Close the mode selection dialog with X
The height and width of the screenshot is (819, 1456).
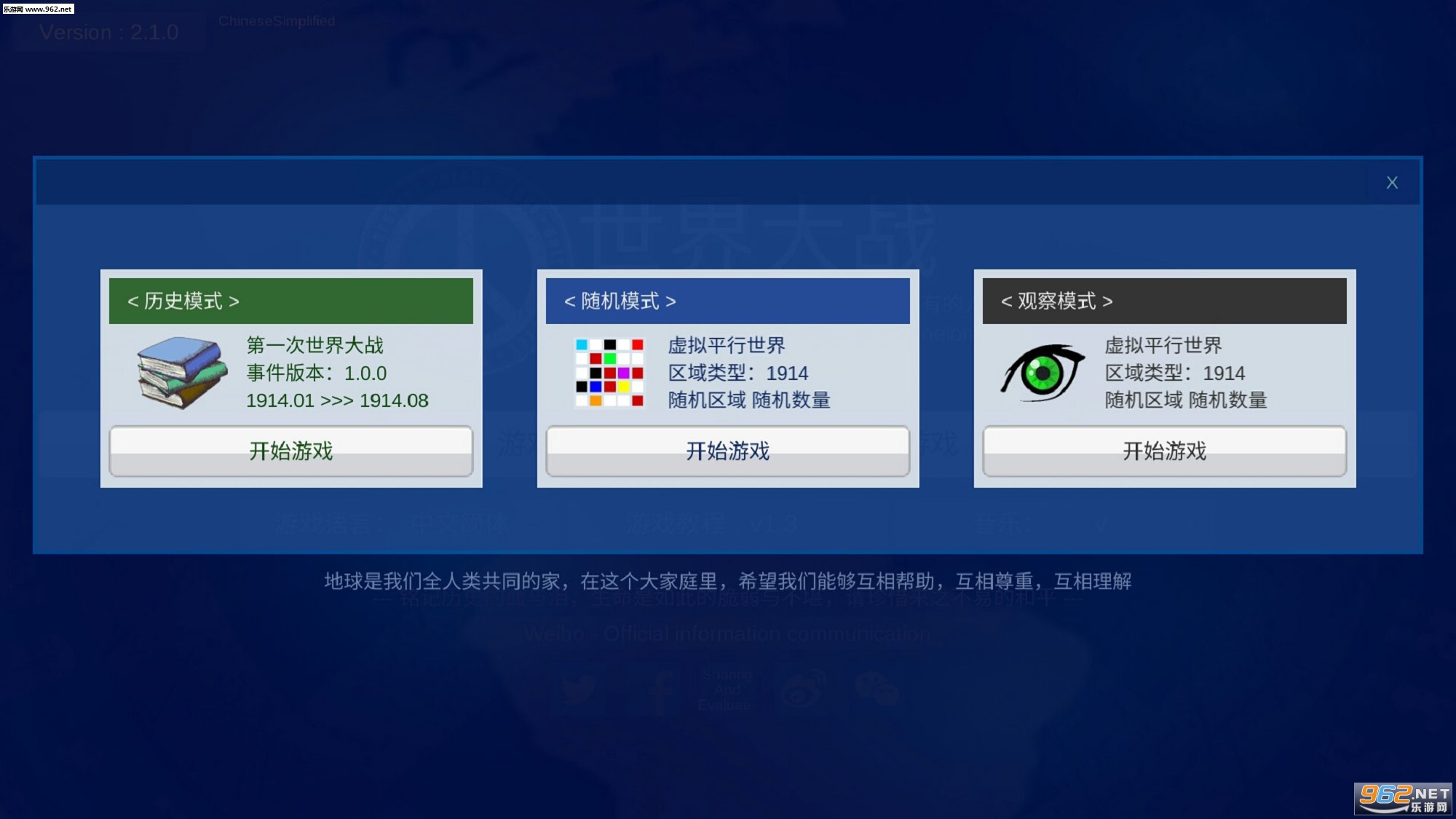(1391, 183)
